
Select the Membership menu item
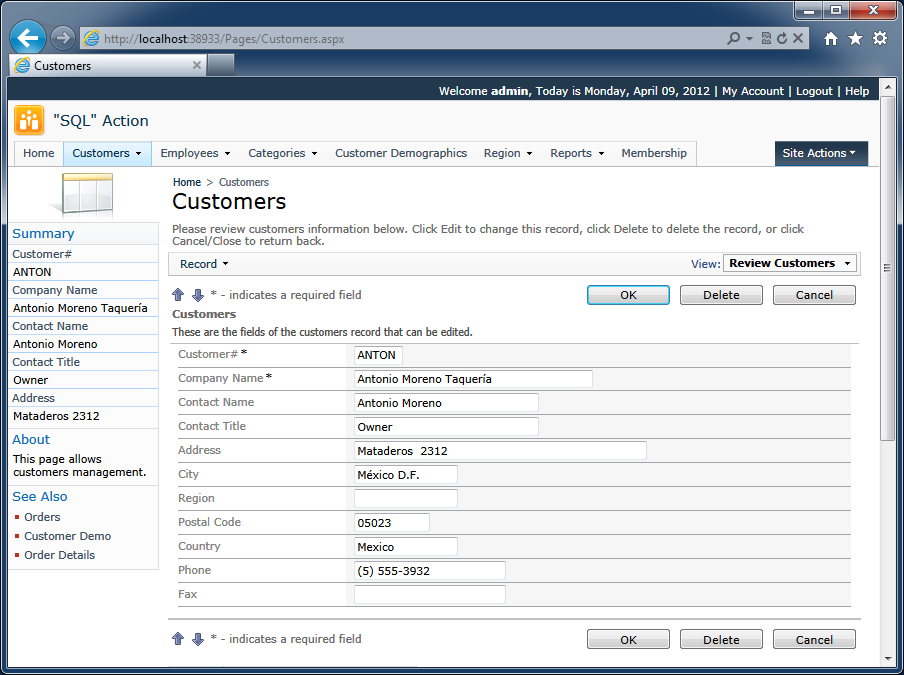tap(654, 153)
